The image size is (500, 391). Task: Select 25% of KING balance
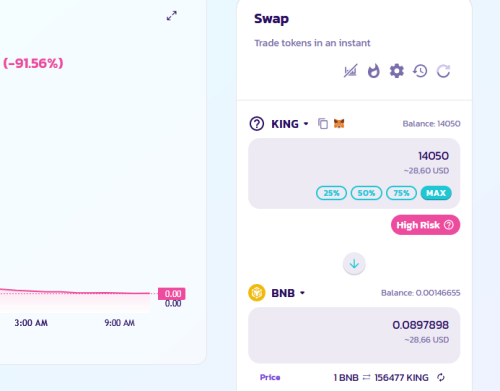(x=331, y=193)
